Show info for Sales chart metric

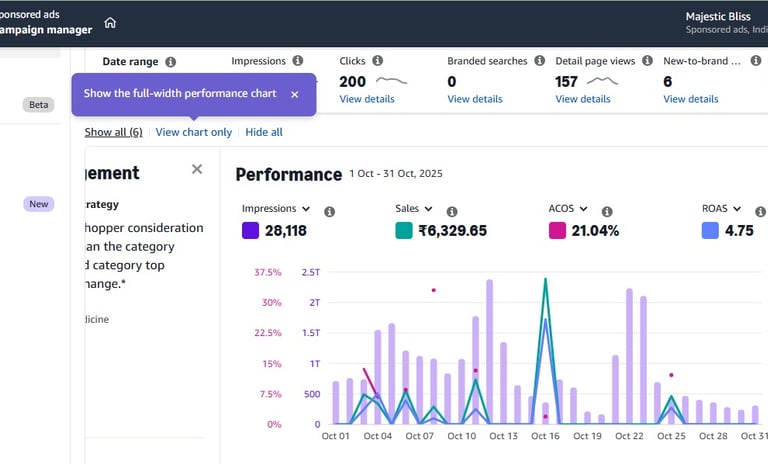pyautogui.click(x=452, y=211)
